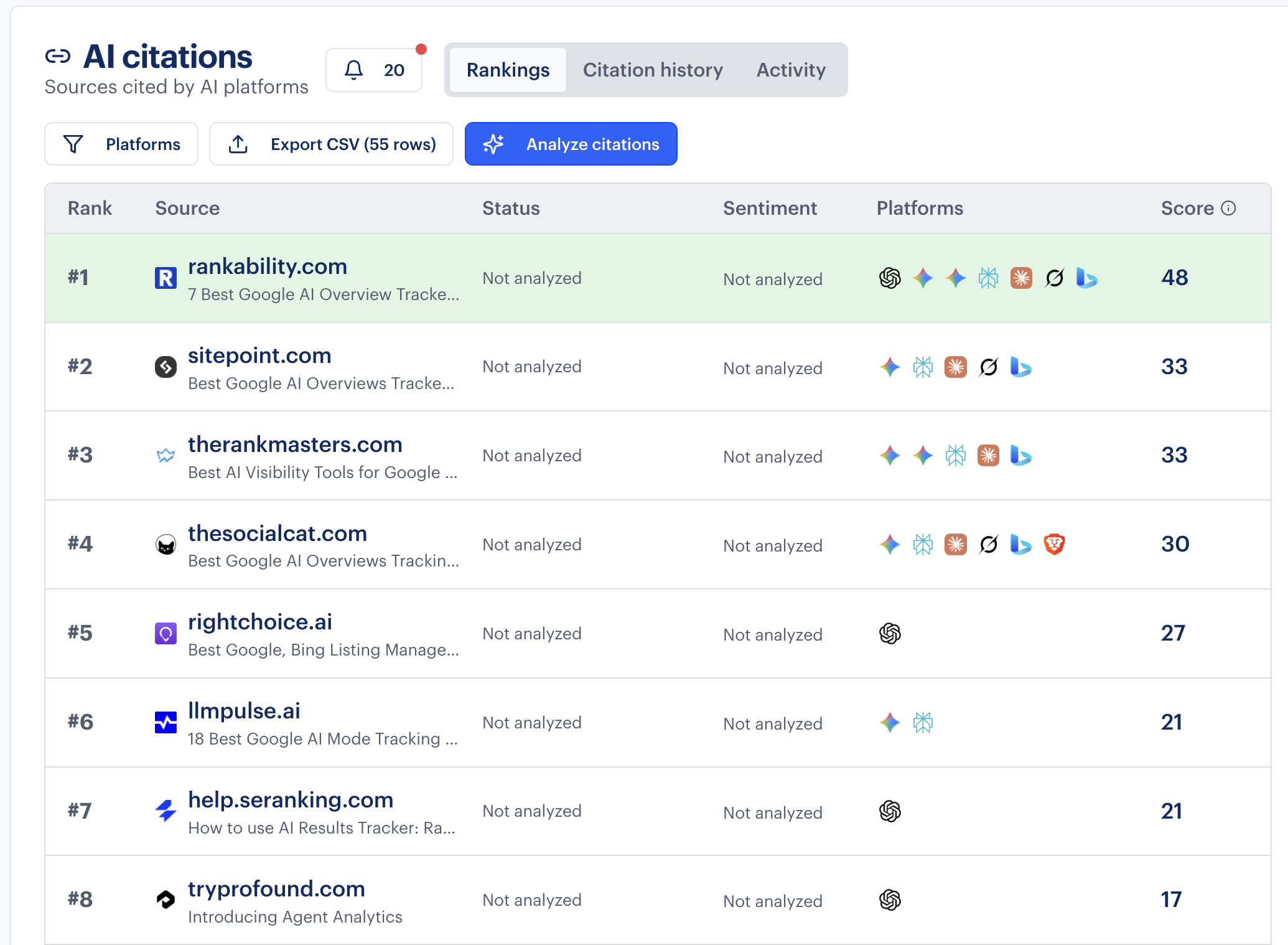Click the Perplexity icon in therankmasters.com row
The width and height of the screenshot is (1288, 945).
pyautogui.click(x=956, y=456)
